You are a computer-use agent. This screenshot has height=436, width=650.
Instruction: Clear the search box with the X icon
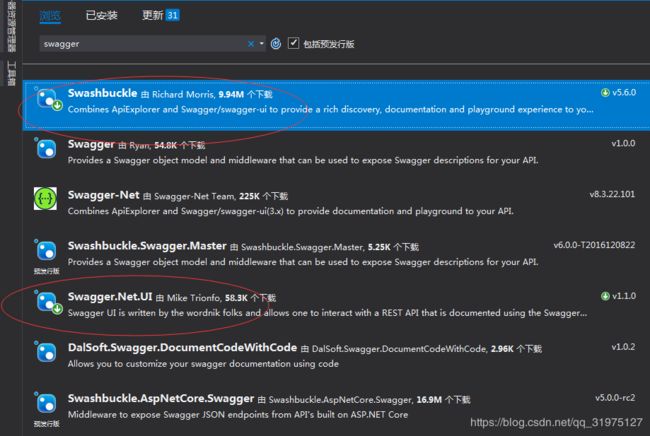251,44
